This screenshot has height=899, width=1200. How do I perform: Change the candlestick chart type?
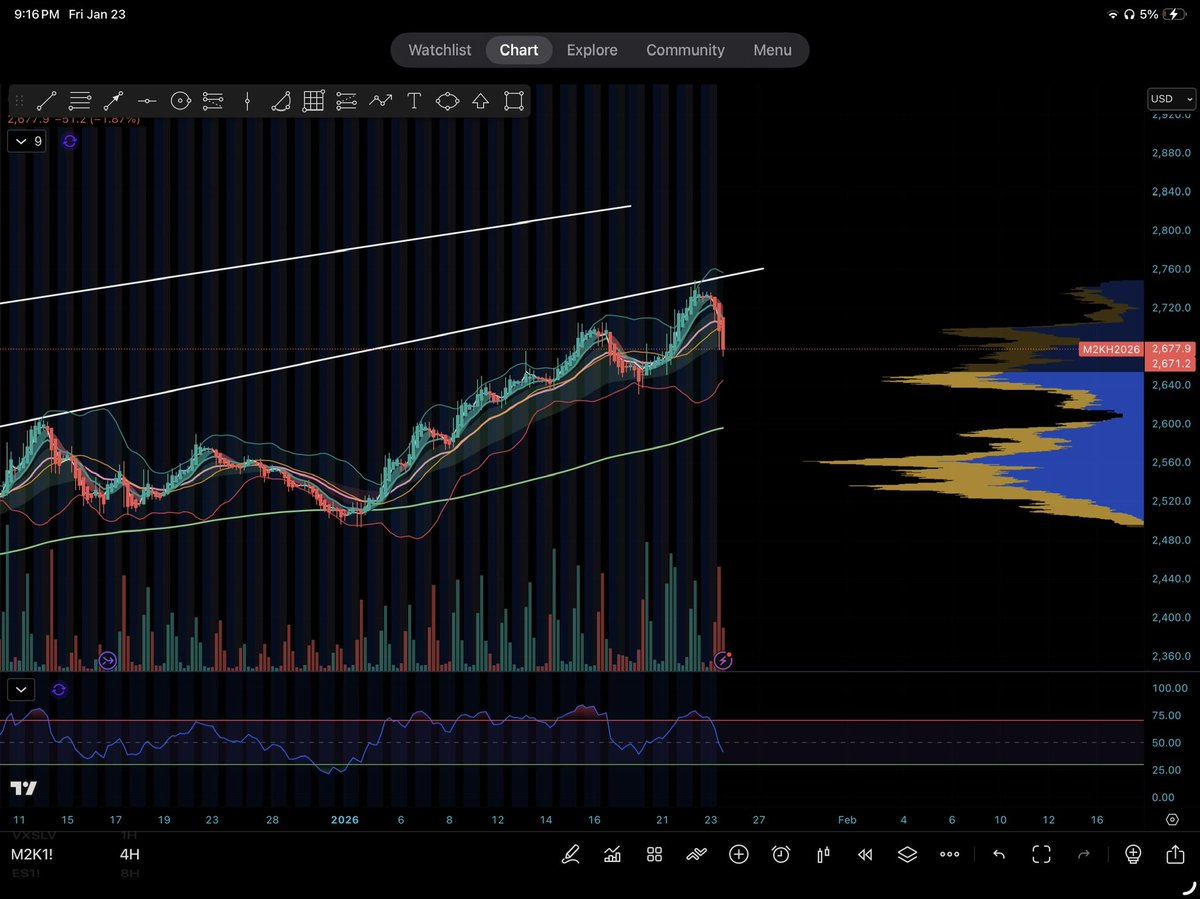coord(823,854)
